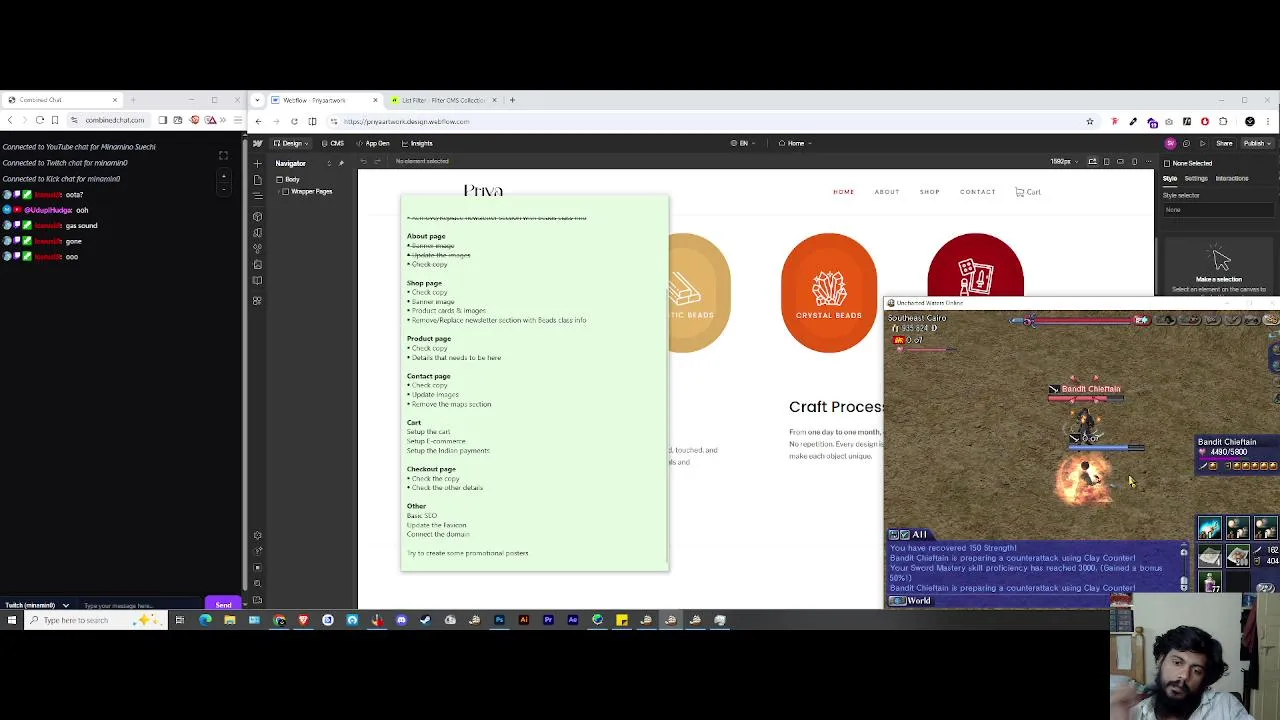Viewport: 1280px width, 720px height.
Task: Open the Components panel cube icon
Action: click(x=257, y=216)
